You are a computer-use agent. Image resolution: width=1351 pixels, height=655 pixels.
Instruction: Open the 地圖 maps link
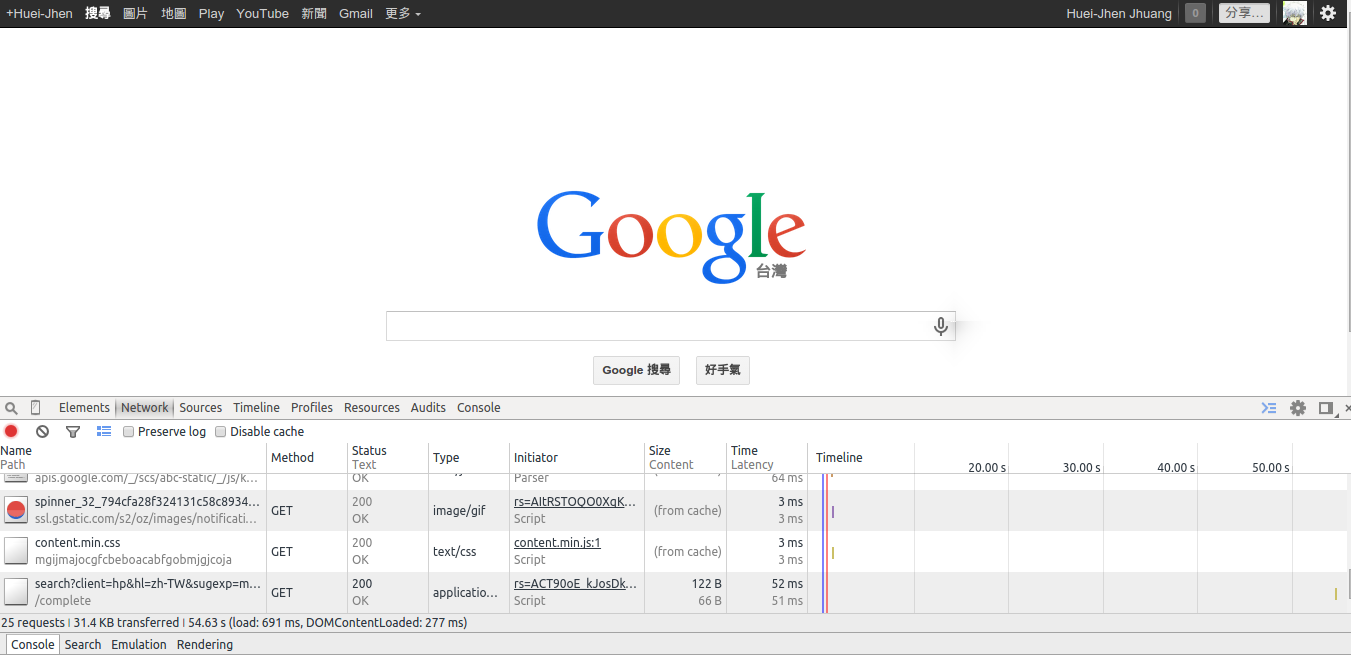[x=174, y=14]
